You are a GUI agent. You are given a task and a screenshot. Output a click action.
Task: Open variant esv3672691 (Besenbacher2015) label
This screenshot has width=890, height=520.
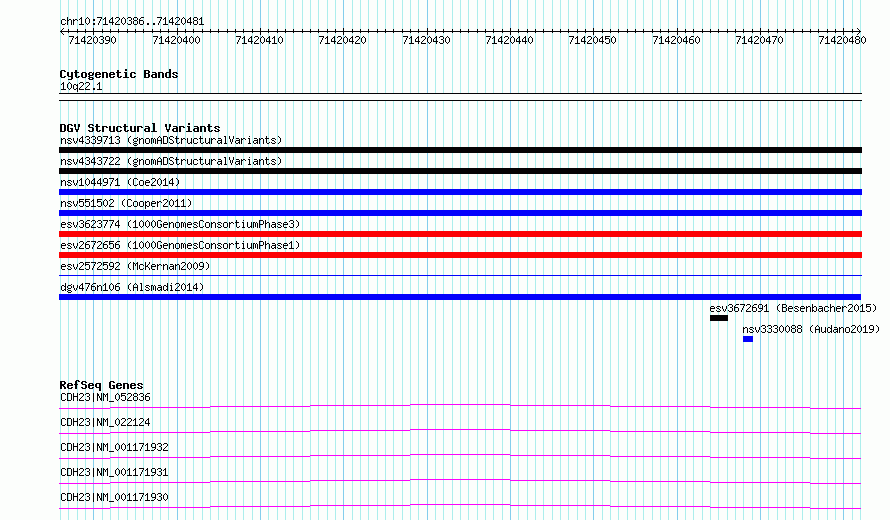(793, 308)
